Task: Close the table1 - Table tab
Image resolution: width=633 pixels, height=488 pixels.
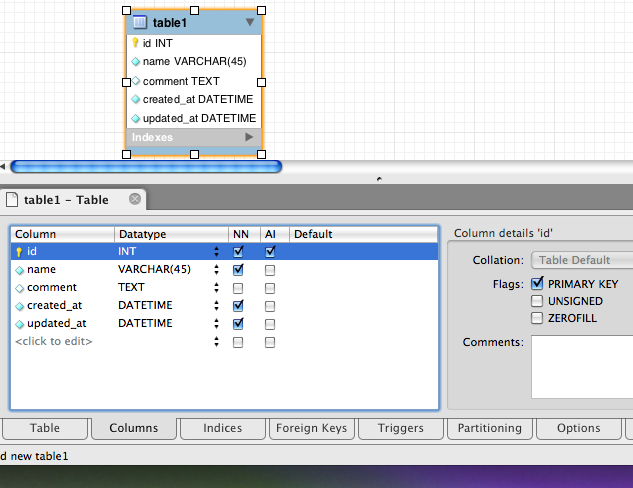Action: click(135, 199)
